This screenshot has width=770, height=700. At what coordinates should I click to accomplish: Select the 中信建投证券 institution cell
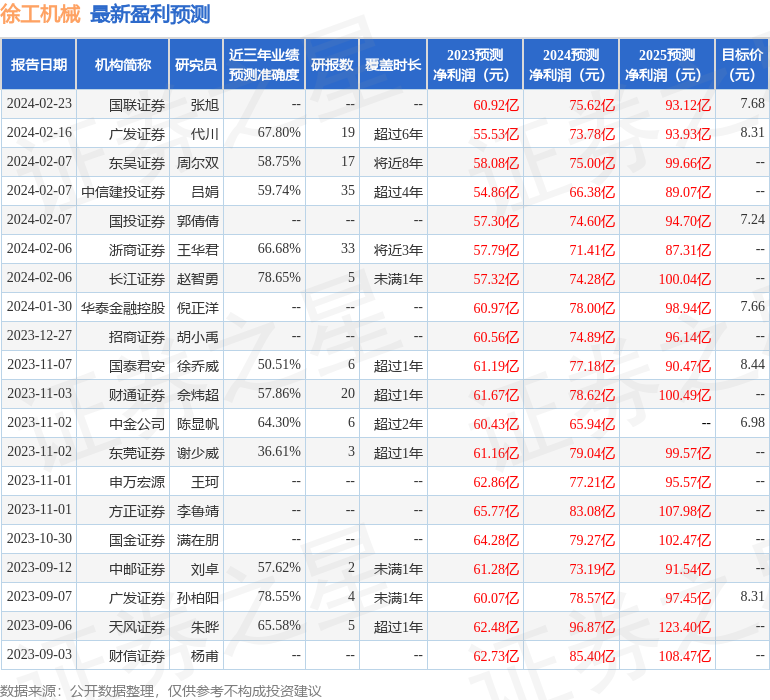coord(123,192)
